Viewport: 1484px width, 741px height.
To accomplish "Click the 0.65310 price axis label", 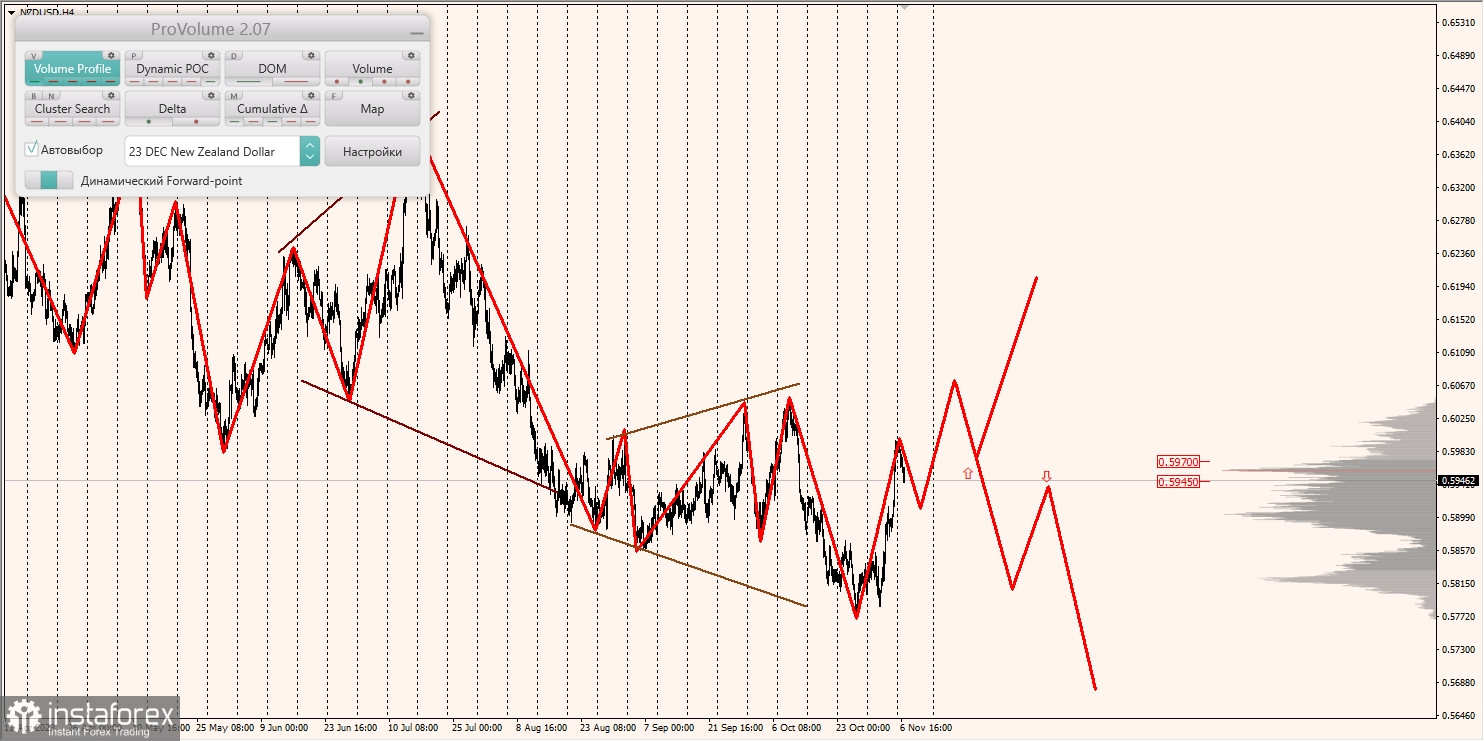I will [1456, 22].
